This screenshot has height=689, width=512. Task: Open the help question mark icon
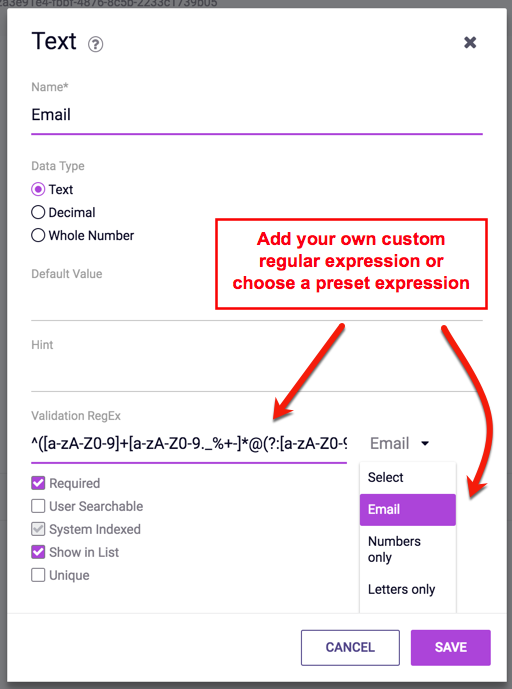click(x=95, y=44)
